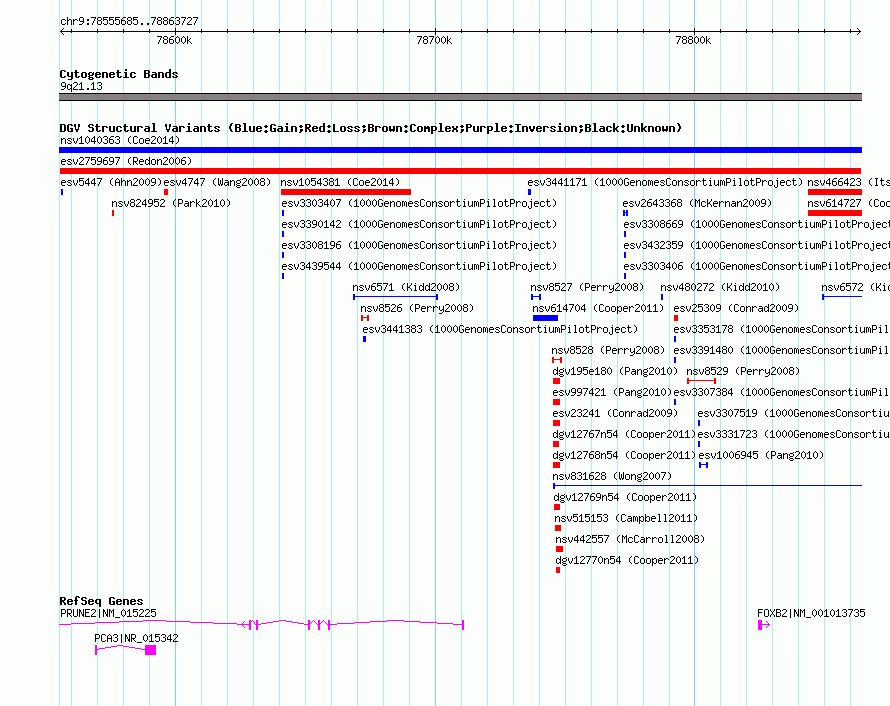Viewport: 890px width, 706px height.
Task: Select the blue nsv614704 (Cooper2011) variant block
Action: coord(545,318)
